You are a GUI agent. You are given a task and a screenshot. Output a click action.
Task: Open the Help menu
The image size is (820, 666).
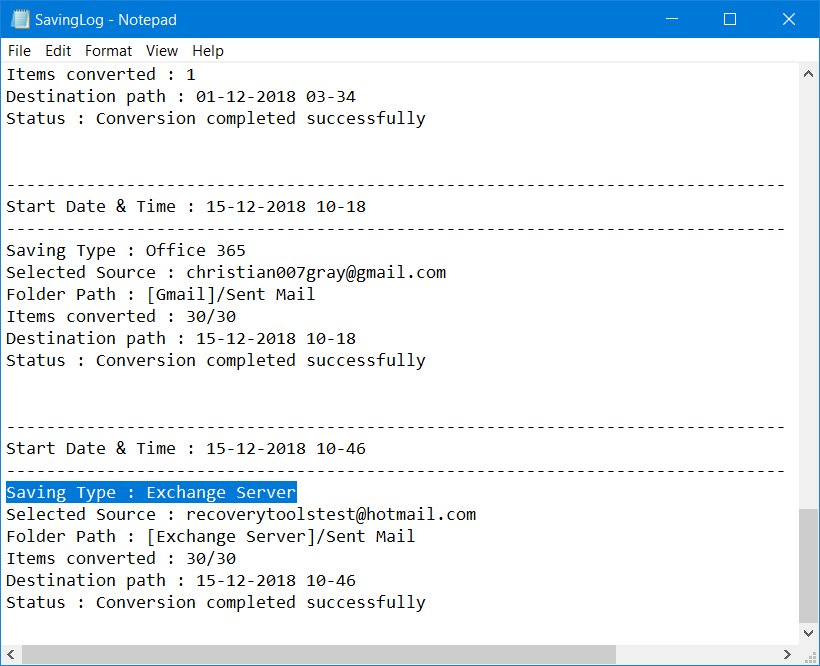(208, 51)
